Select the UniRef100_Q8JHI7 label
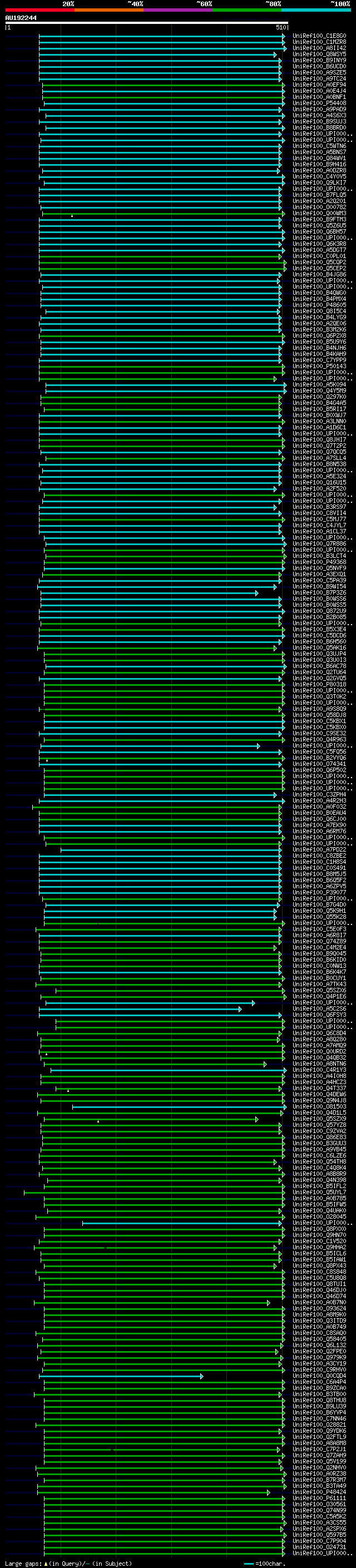The image size is (356, 1568). [319, 439]
